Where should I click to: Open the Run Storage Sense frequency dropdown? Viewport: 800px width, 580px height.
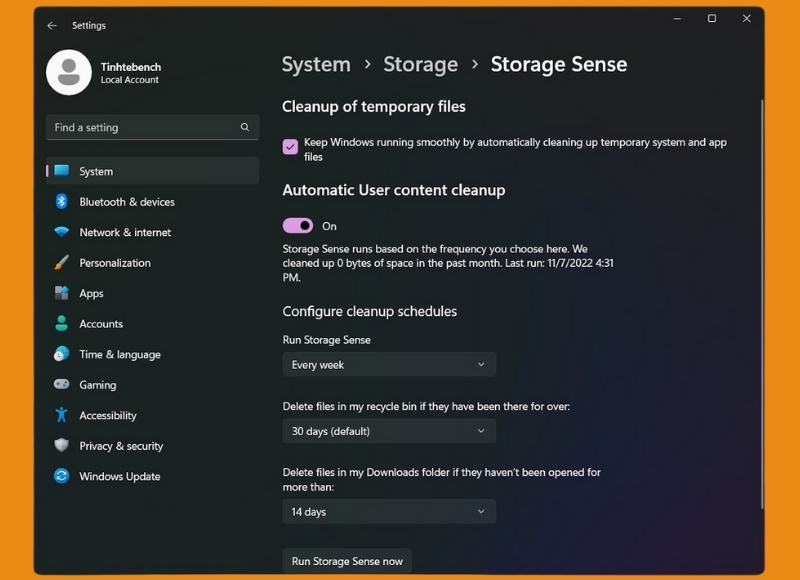click(x=389, y=364)
